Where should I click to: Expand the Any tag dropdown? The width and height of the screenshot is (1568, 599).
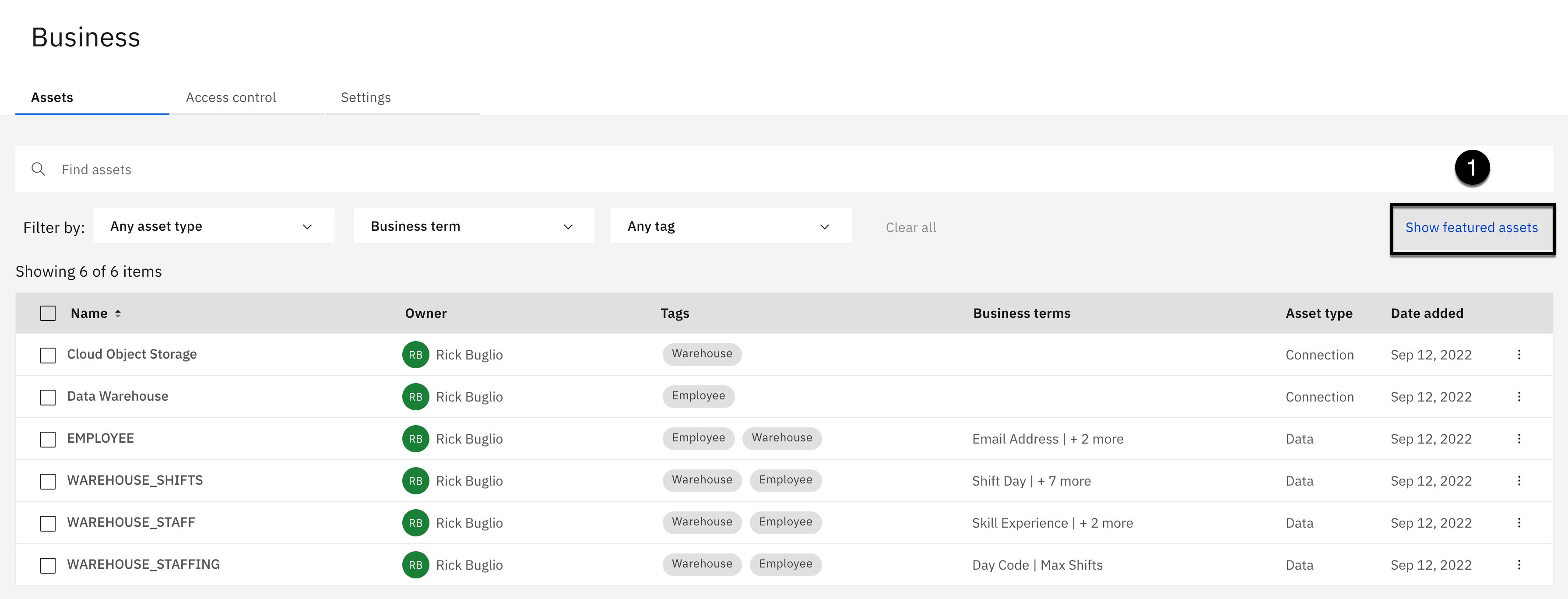click(730, 226)
